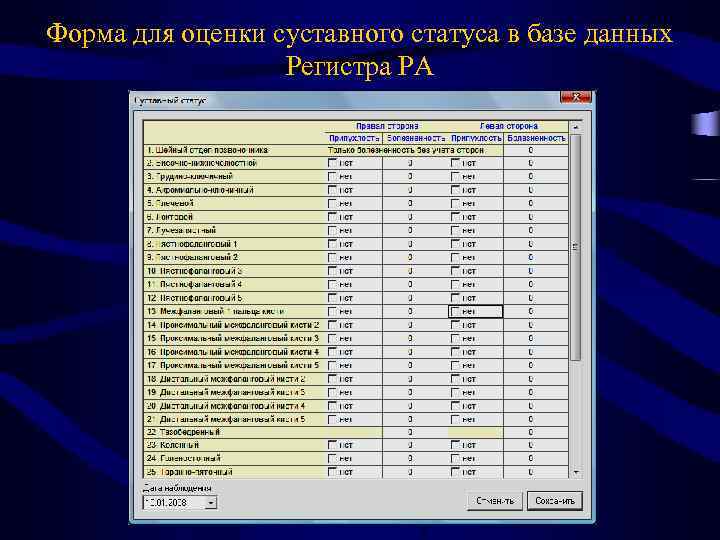
Task: Check left Припухлость for Голеностопный
Action: click(455, 458)
